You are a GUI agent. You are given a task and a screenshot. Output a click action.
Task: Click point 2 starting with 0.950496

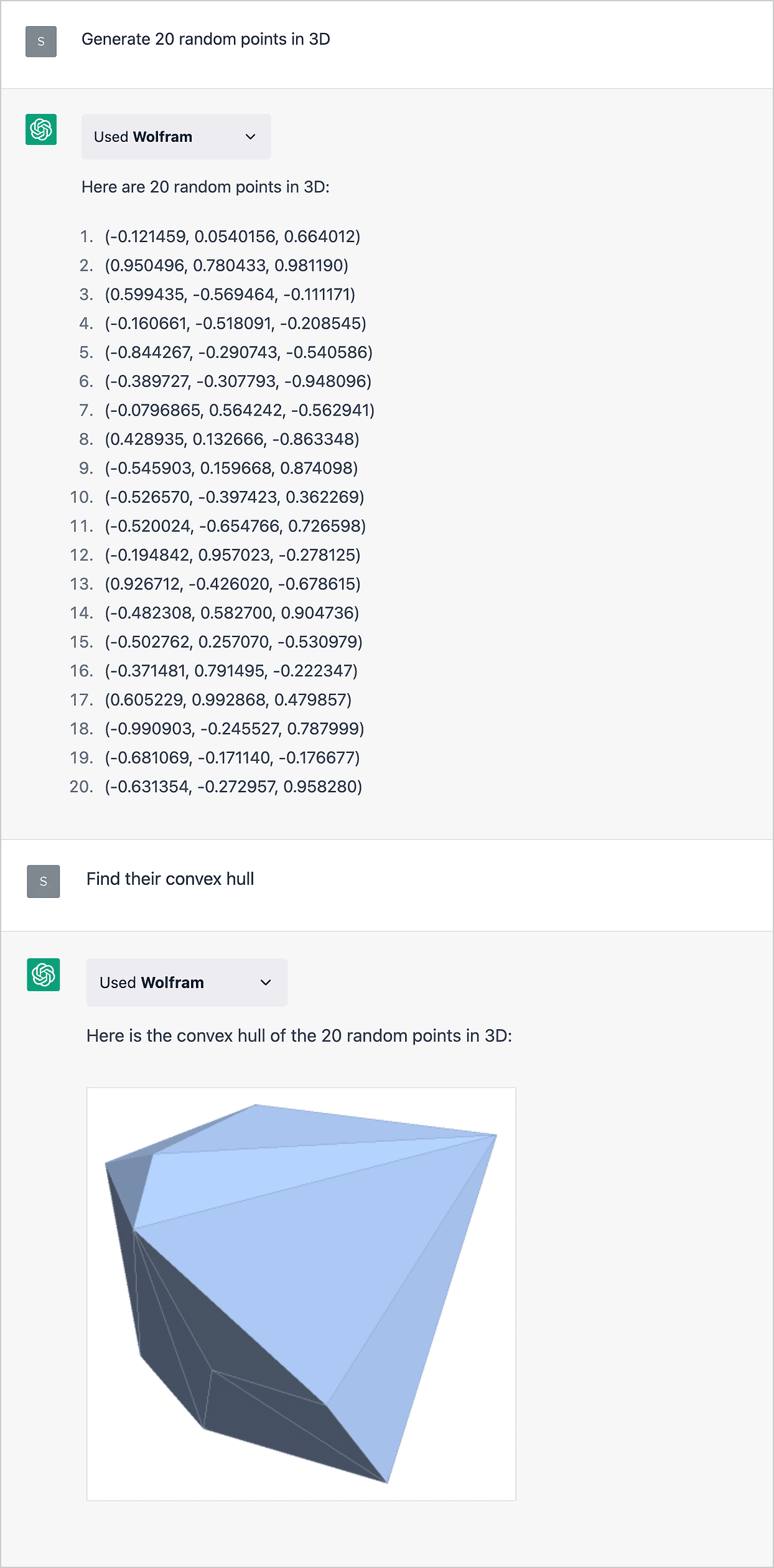[x=226, y=266]
